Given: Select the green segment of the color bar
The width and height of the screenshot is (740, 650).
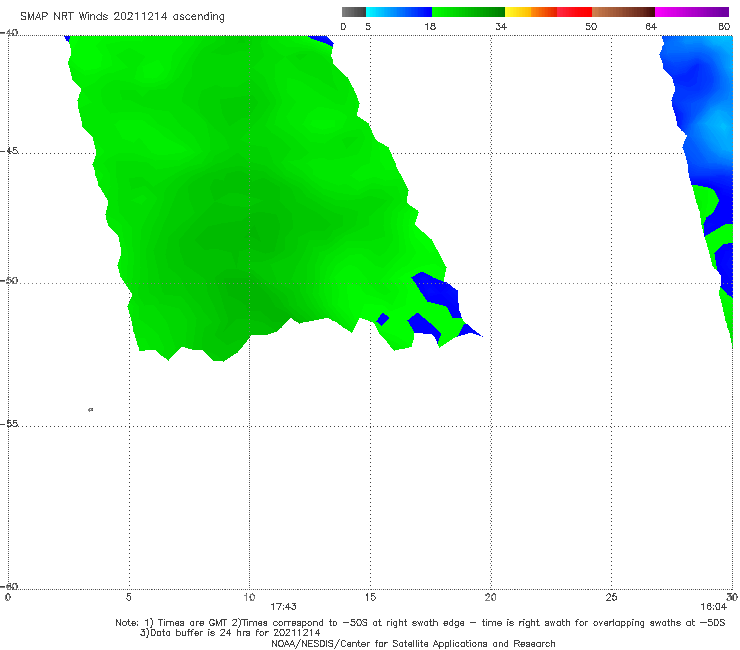Looking at the screenshot, I should (468, 12).
